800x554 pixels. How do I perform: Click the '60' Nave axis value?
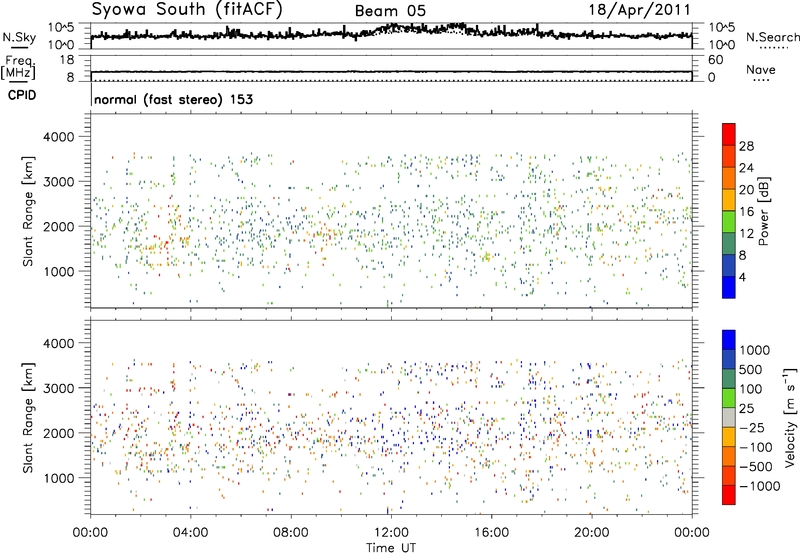point(715,60)
